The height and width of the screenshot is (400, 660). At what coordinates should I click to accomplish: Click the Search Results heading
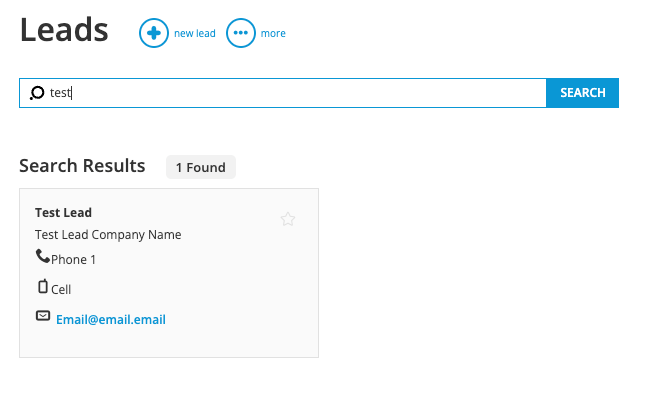(x=82, y=166)
